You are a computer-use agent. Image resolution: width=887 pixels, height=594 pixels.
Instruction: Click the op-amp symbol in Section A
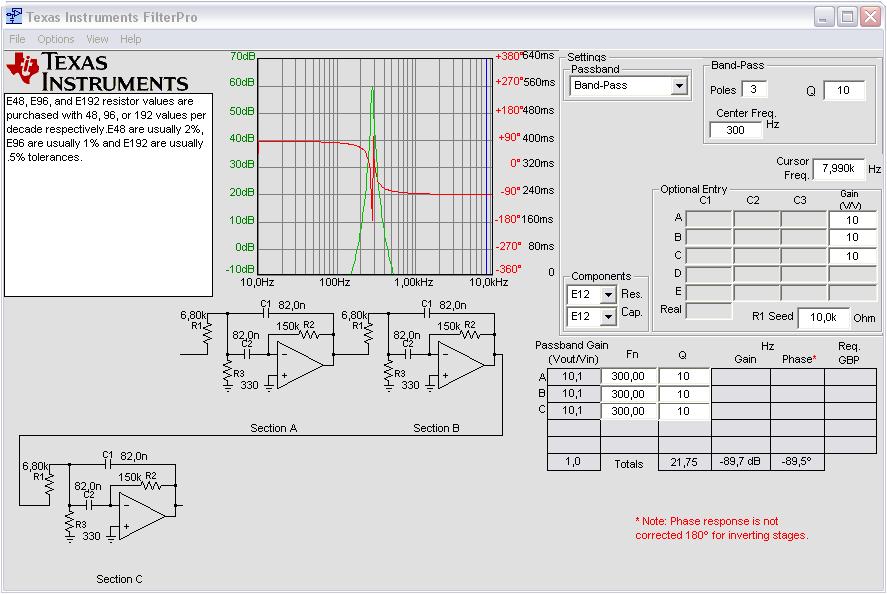pyautogui.click(x=299, y=365)
